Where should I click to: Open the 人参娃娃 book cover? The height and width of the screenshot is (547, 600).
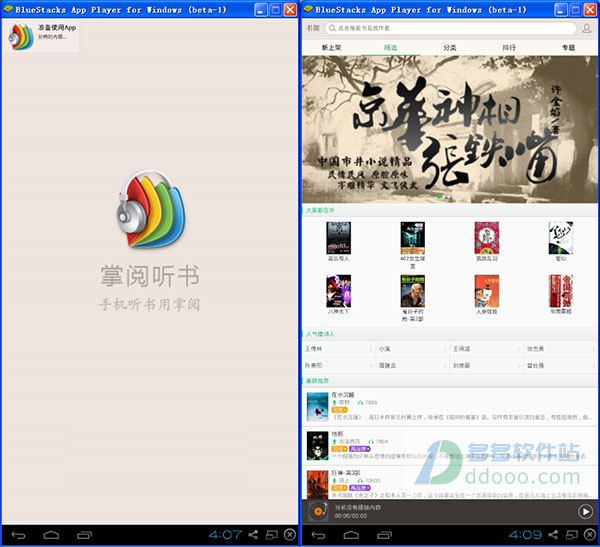[486, 291]
